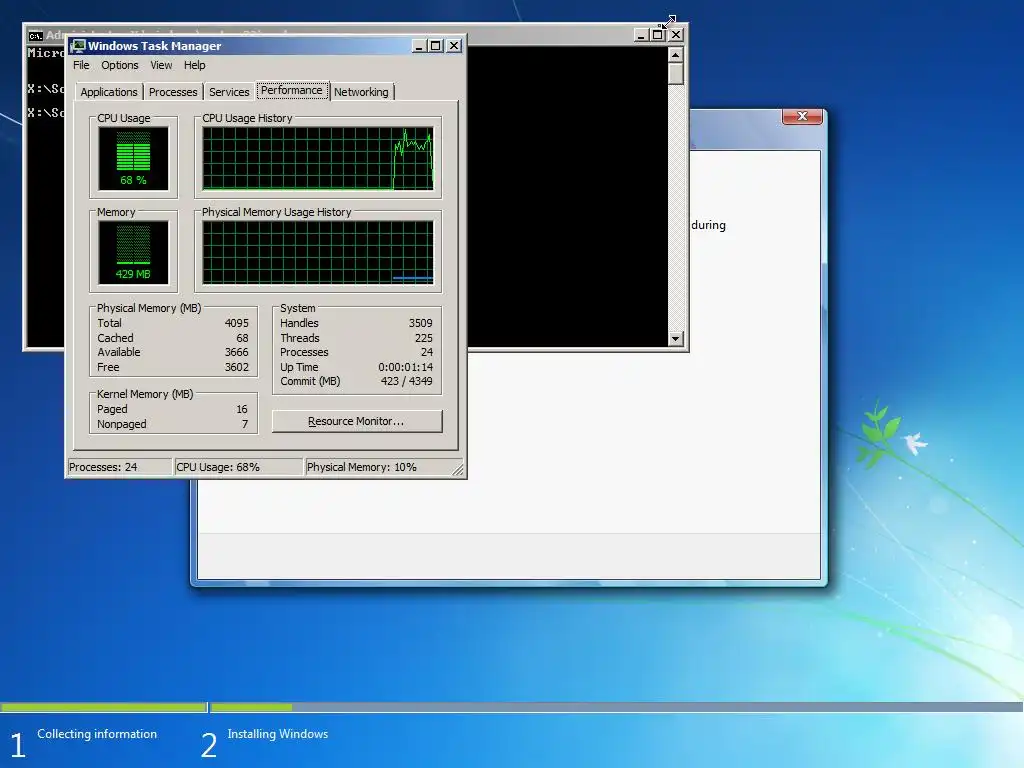Screen dimensions: 1024x768
Task: Switch to the Services tab
Action: coord(229,92)
